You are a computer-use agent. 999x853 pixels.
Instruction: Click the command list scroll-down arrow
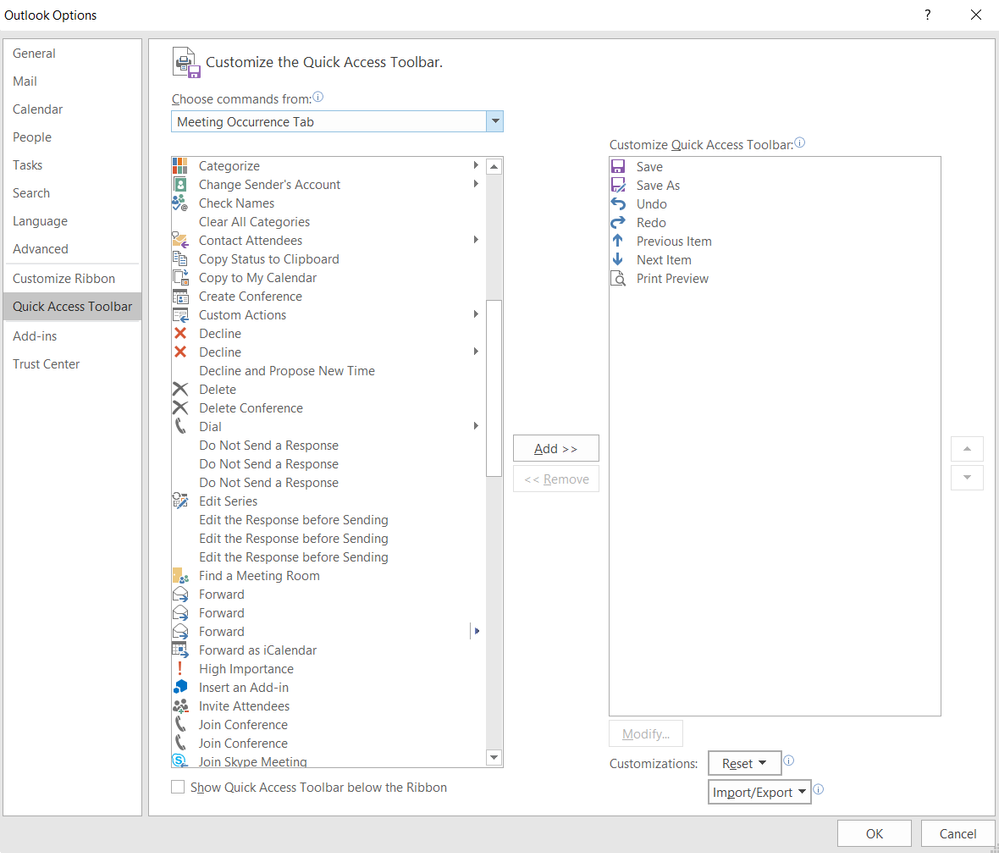(x=494, y=757)
